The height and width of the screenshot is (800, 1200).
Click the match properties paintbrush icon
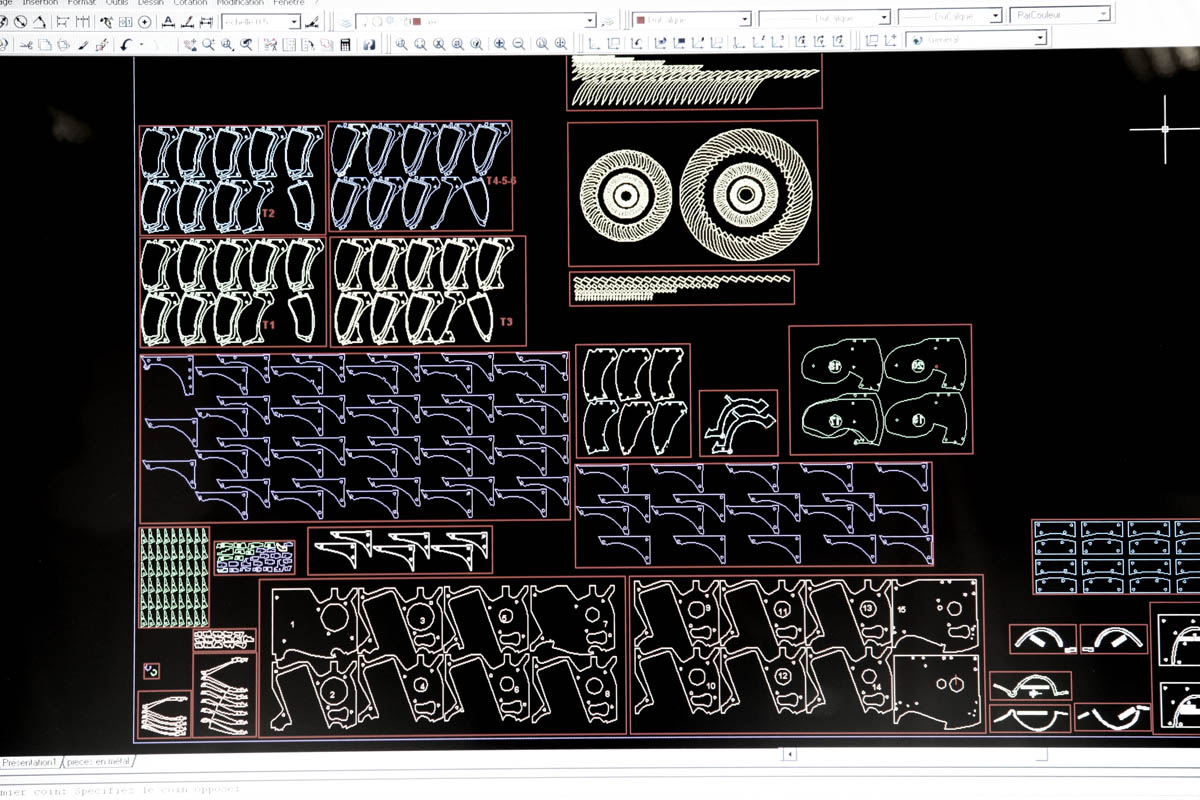coord(82,45)
